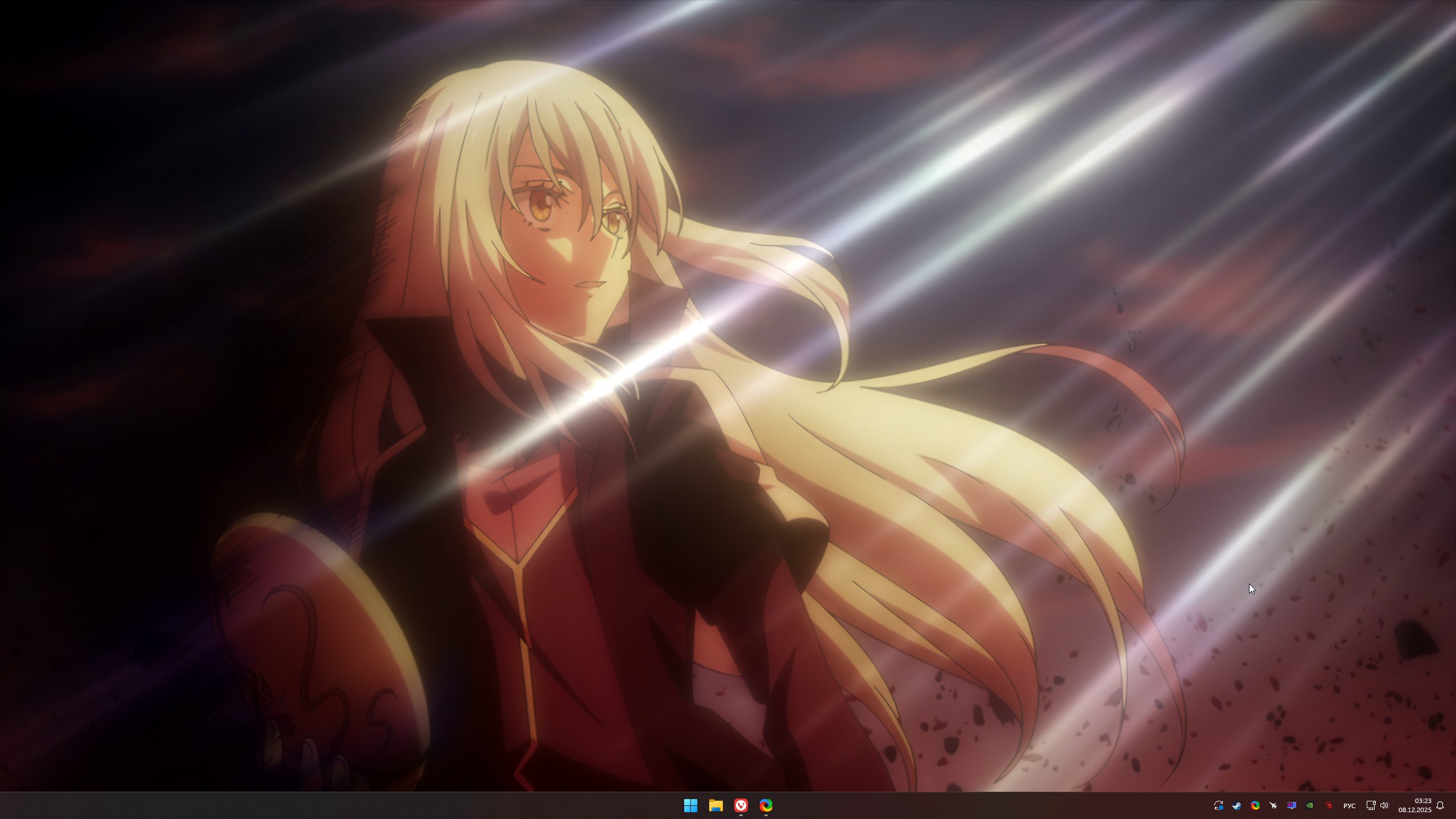Open the date 08.12.2025 calendar flyout

(x=1415, y=810)
